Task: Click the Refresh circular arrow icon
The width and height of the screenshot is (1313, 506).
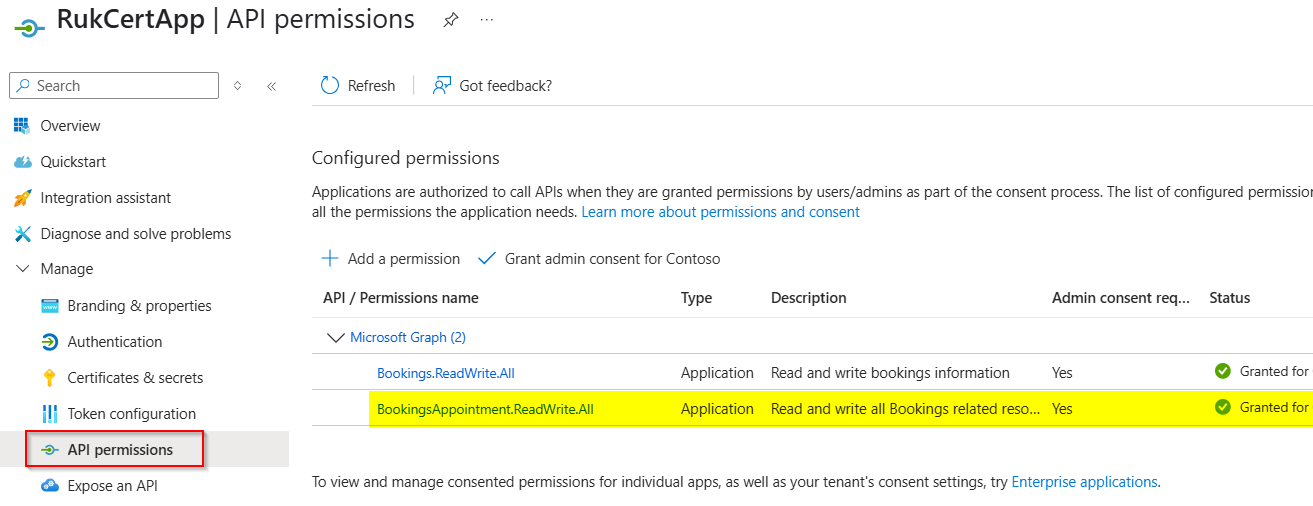Action: coord(330,86)
